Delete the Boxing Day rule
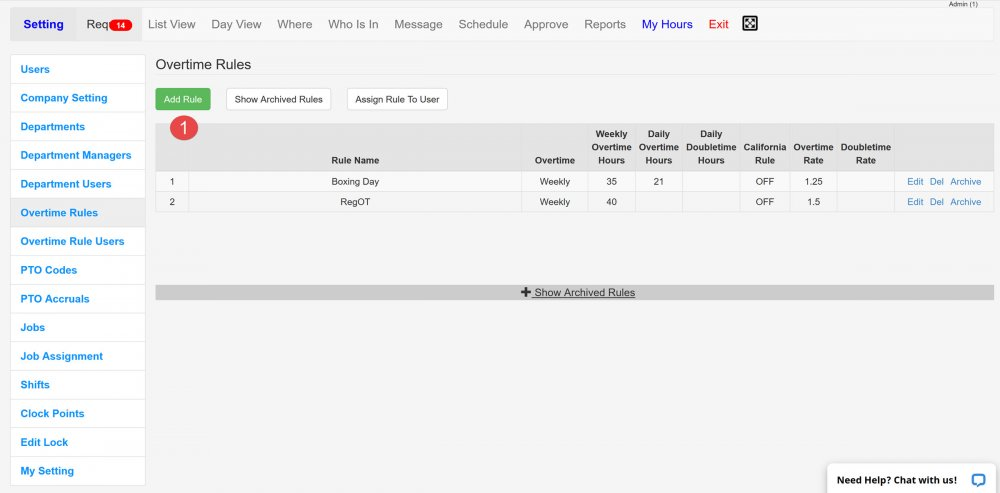 coord(937,182)
